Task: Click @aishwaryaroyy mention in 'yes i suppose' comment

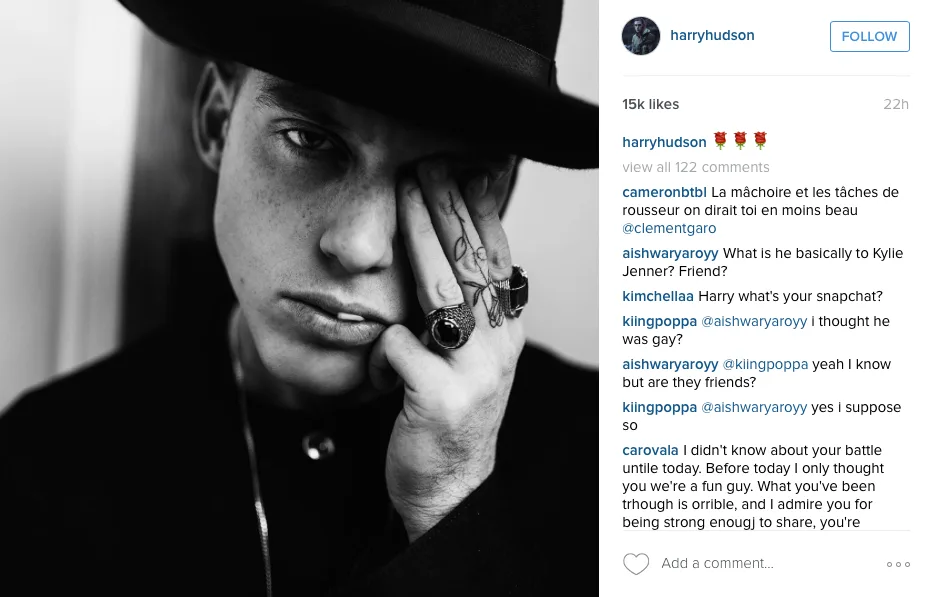Action: [754, 407]
